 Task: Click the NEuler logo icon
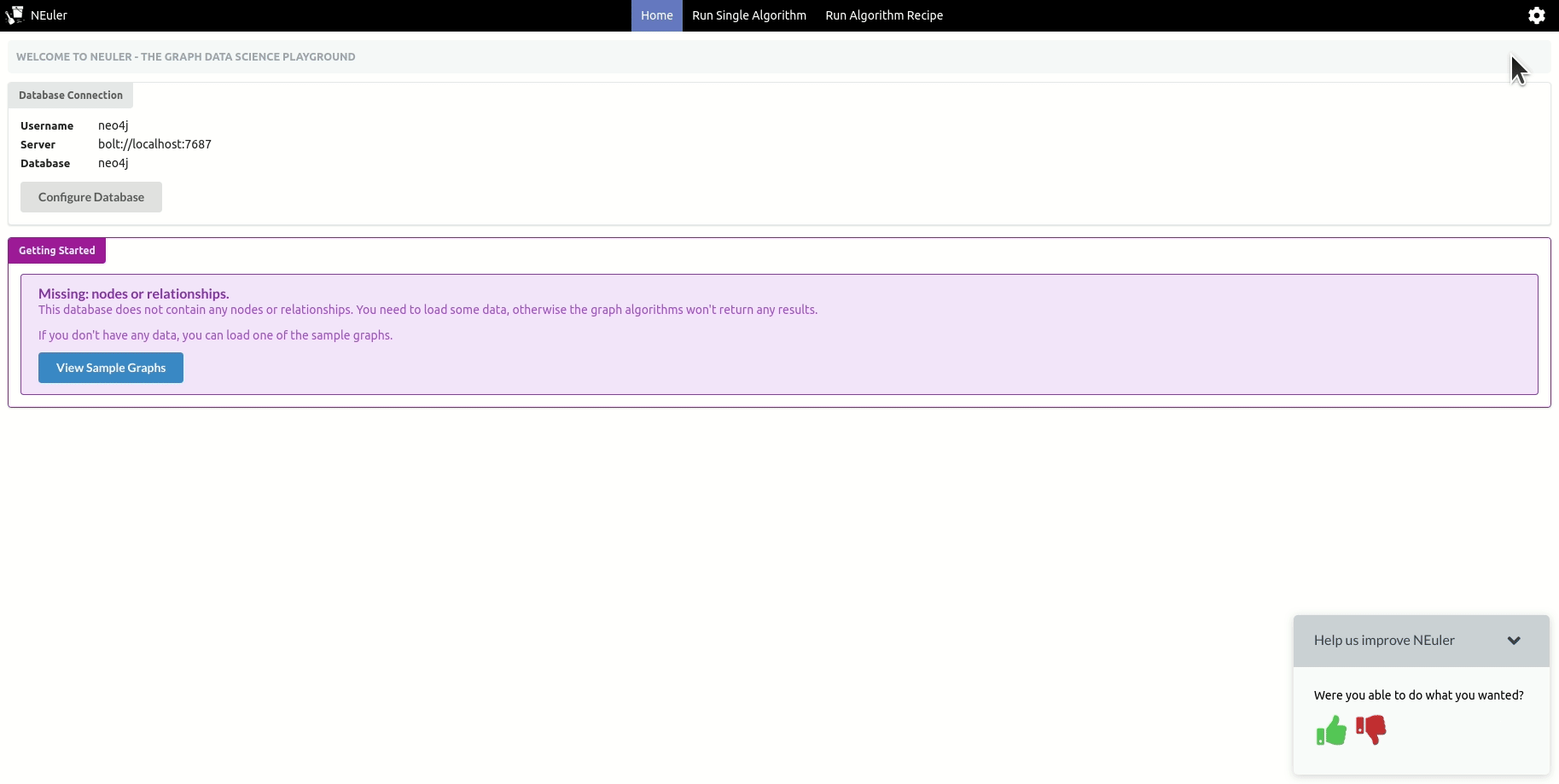(x=15, y=15)
